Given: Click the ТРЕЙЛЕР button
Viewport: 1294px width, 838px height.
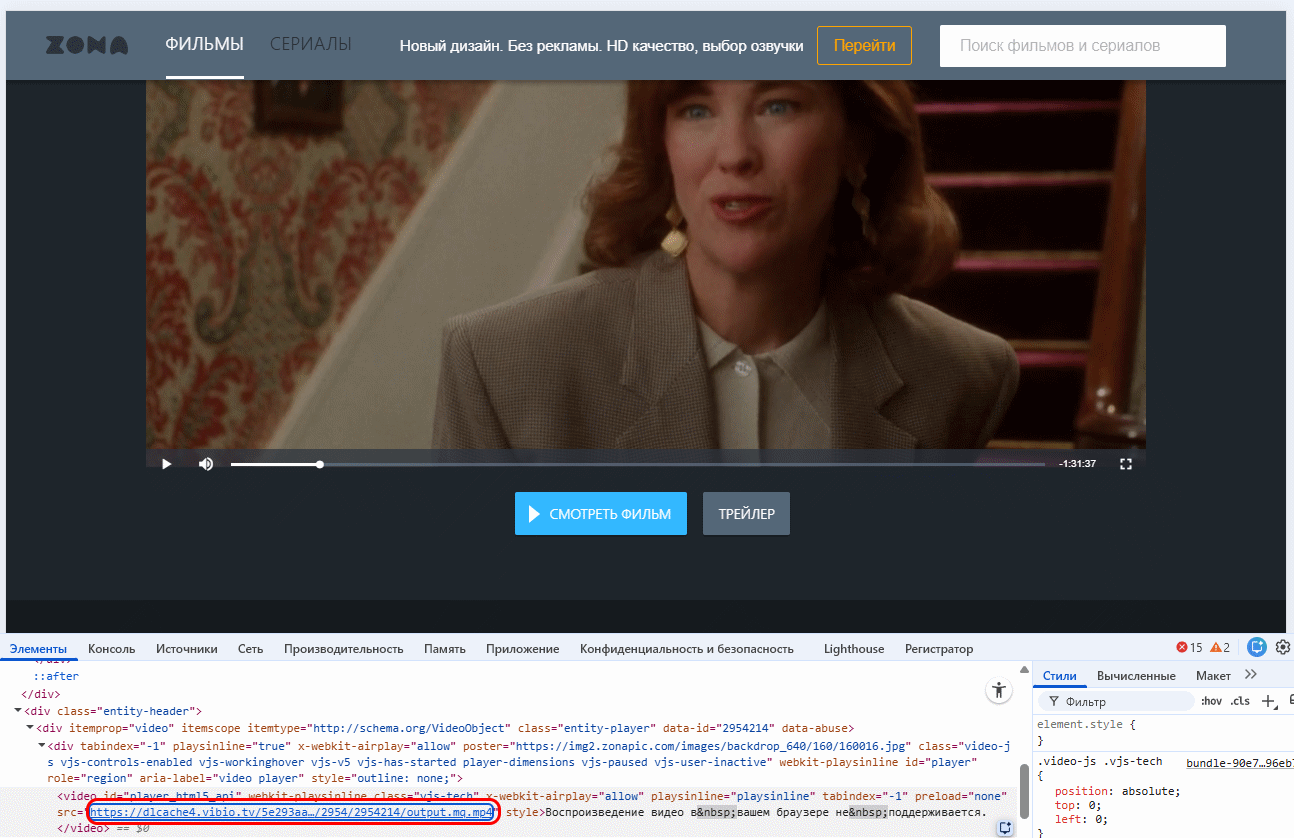Looking at the screenshot, I should 746,514.
